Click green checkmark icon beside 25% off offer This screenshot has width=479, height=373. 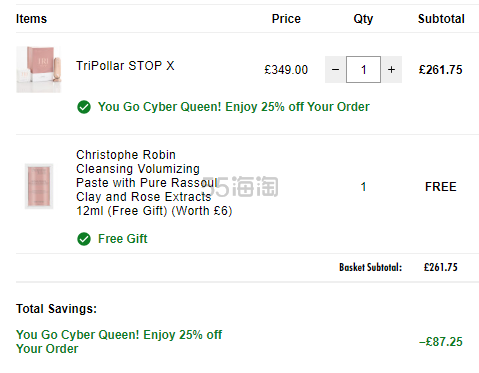[84, 107]
